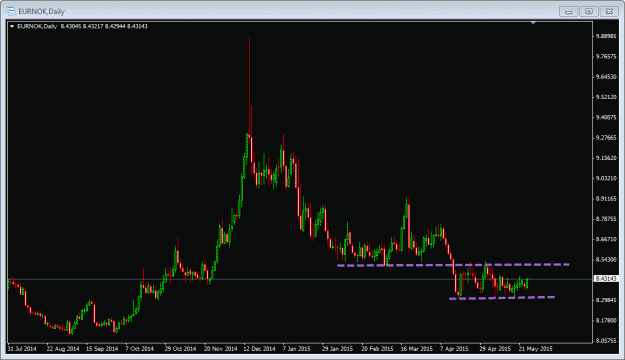The height and width of the screenshot is (360, 625).
Task: Click the 31 Jul 2014 date label
Action: click(22, 349)
